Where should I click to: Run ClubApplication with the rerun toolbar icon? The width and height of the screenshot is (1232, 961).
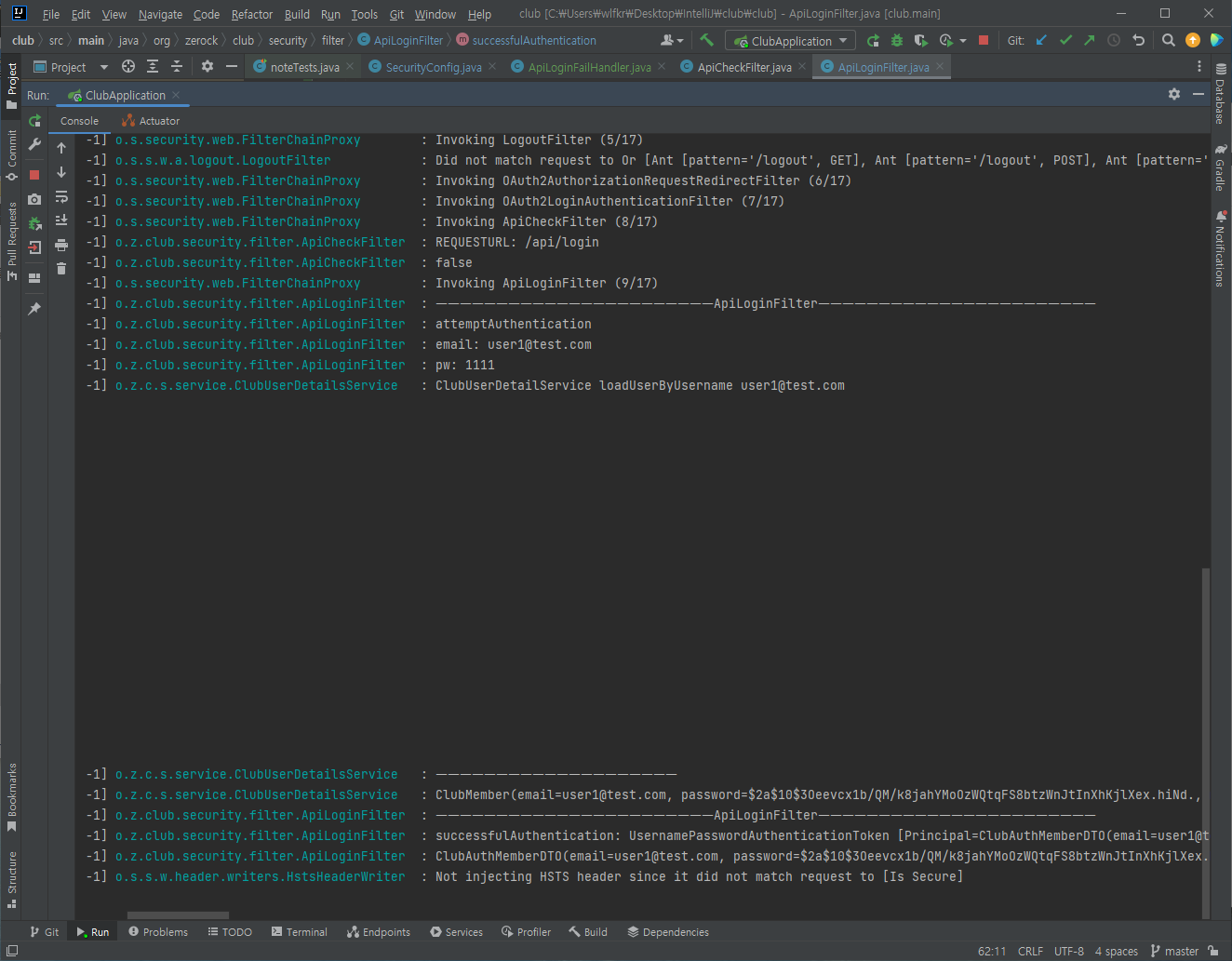pos(873,40)
